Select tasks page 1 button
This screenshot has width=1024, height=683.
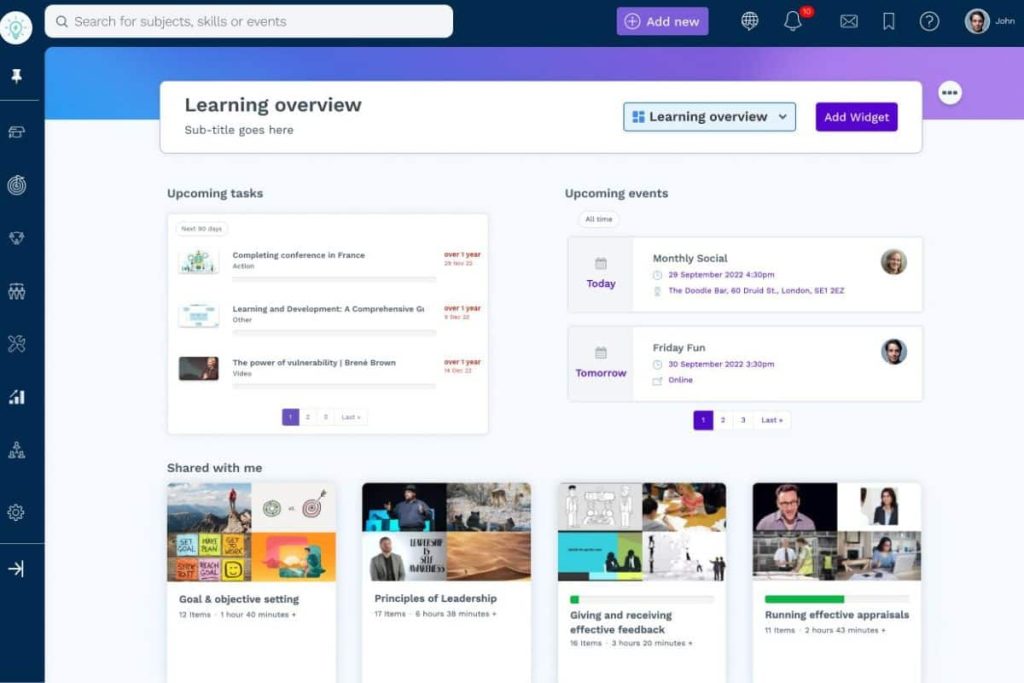[x=291, y=417]
